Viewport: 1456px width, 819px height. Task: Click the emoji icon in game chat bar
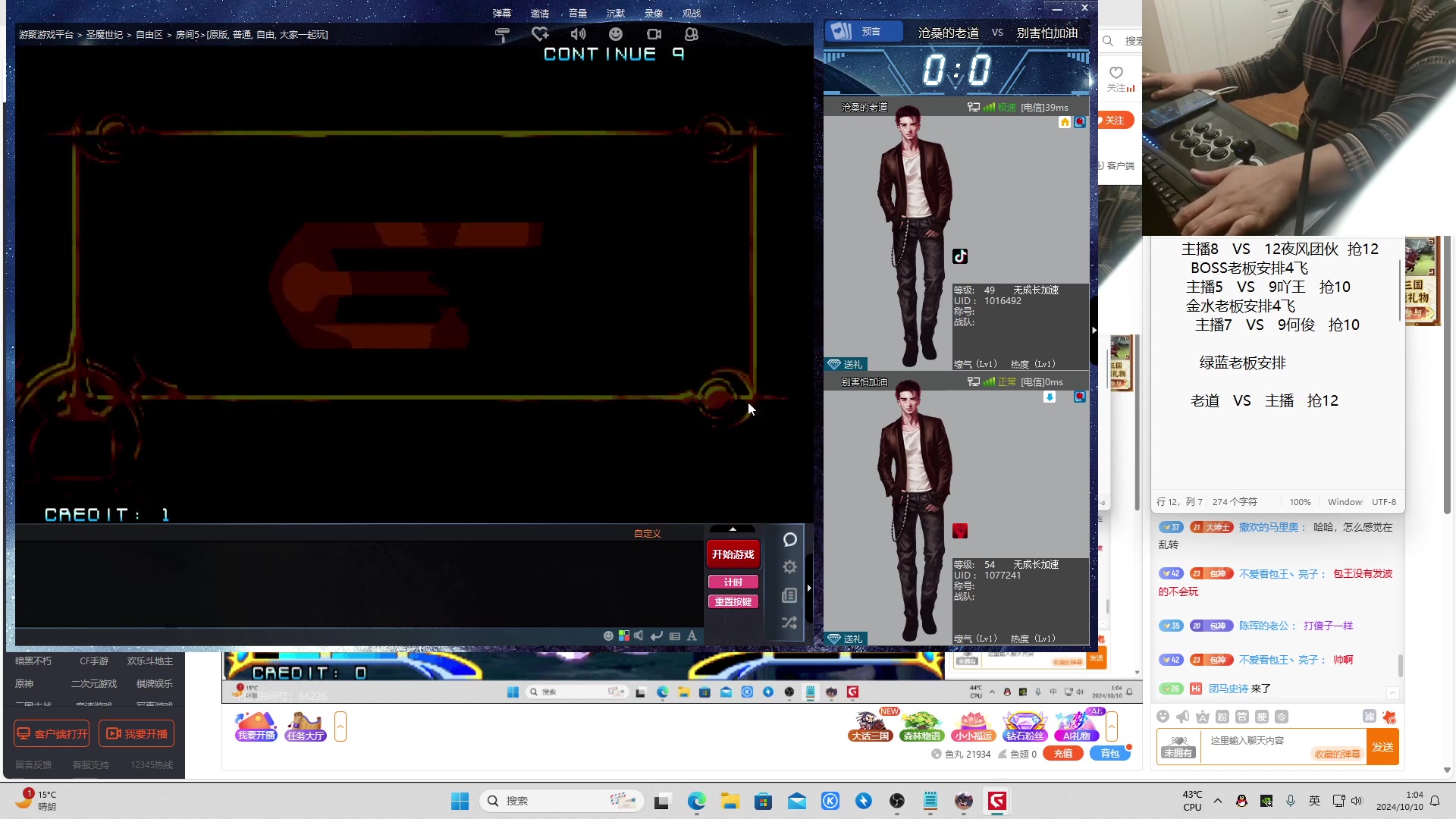click(608, 636)
